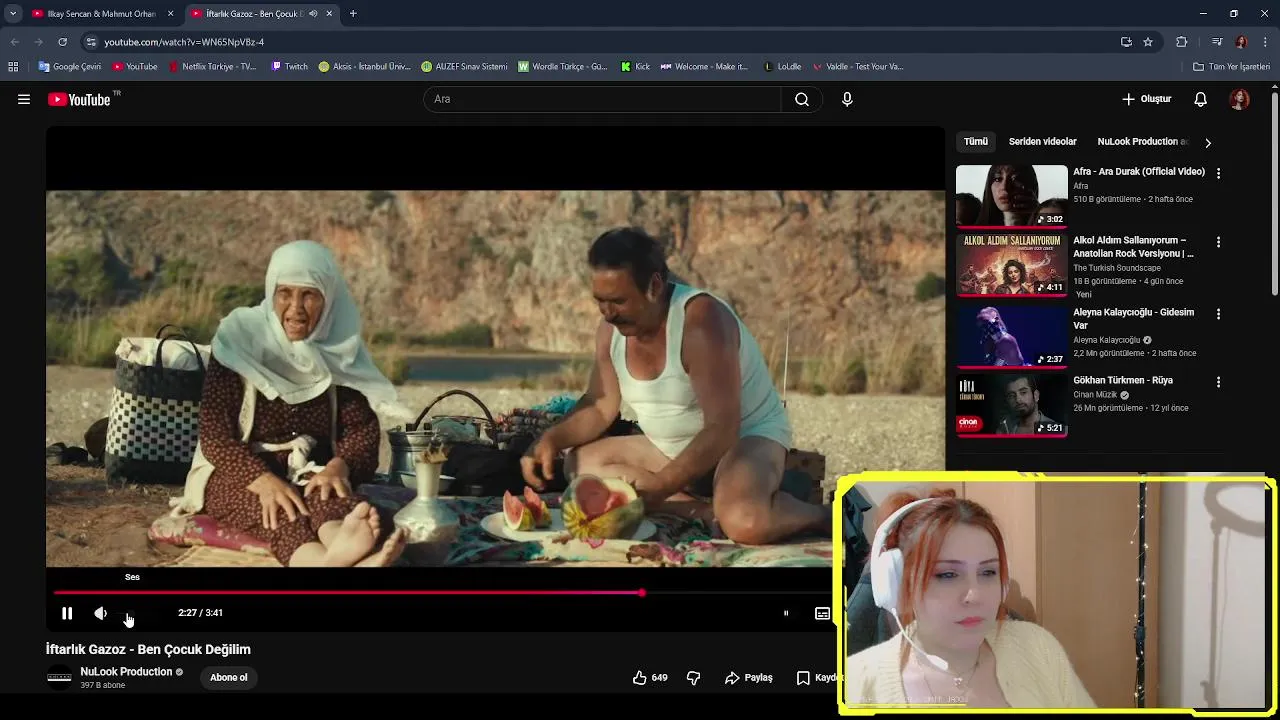Start voice search with the microphone icon
The height and width of the screenshot is (720, 1280).
pos(847,99)
